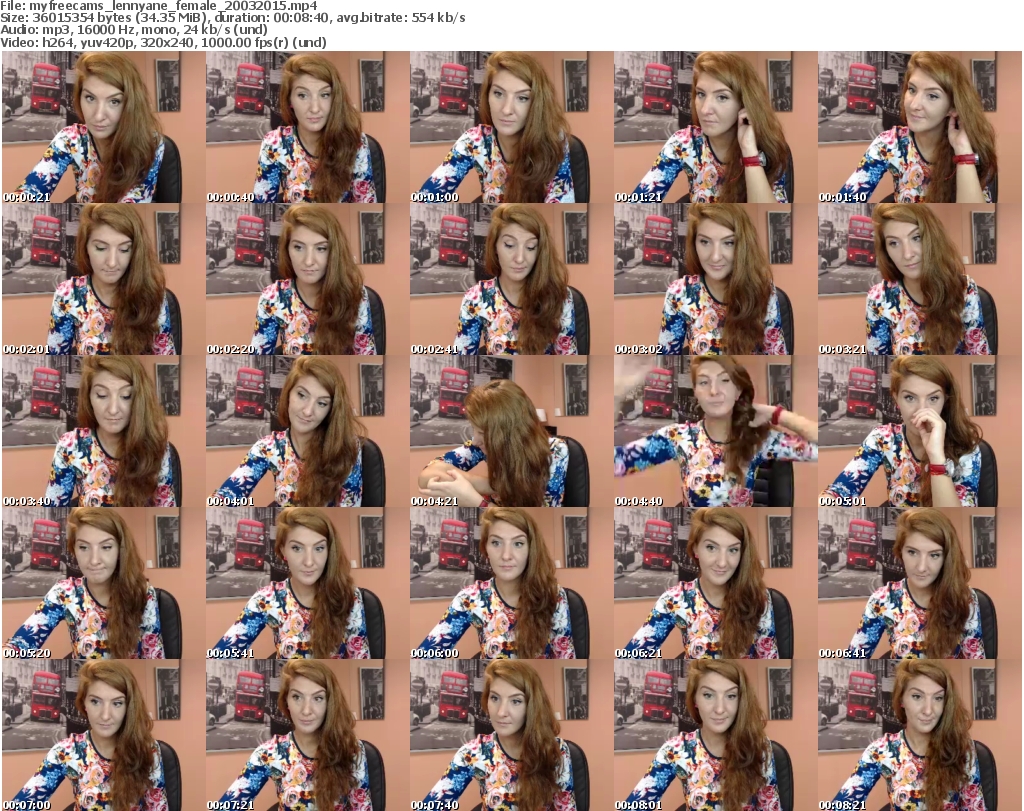Click the 'File:' name header line
The width and height of the screenshot is (1024, 811).
point(159,6)
